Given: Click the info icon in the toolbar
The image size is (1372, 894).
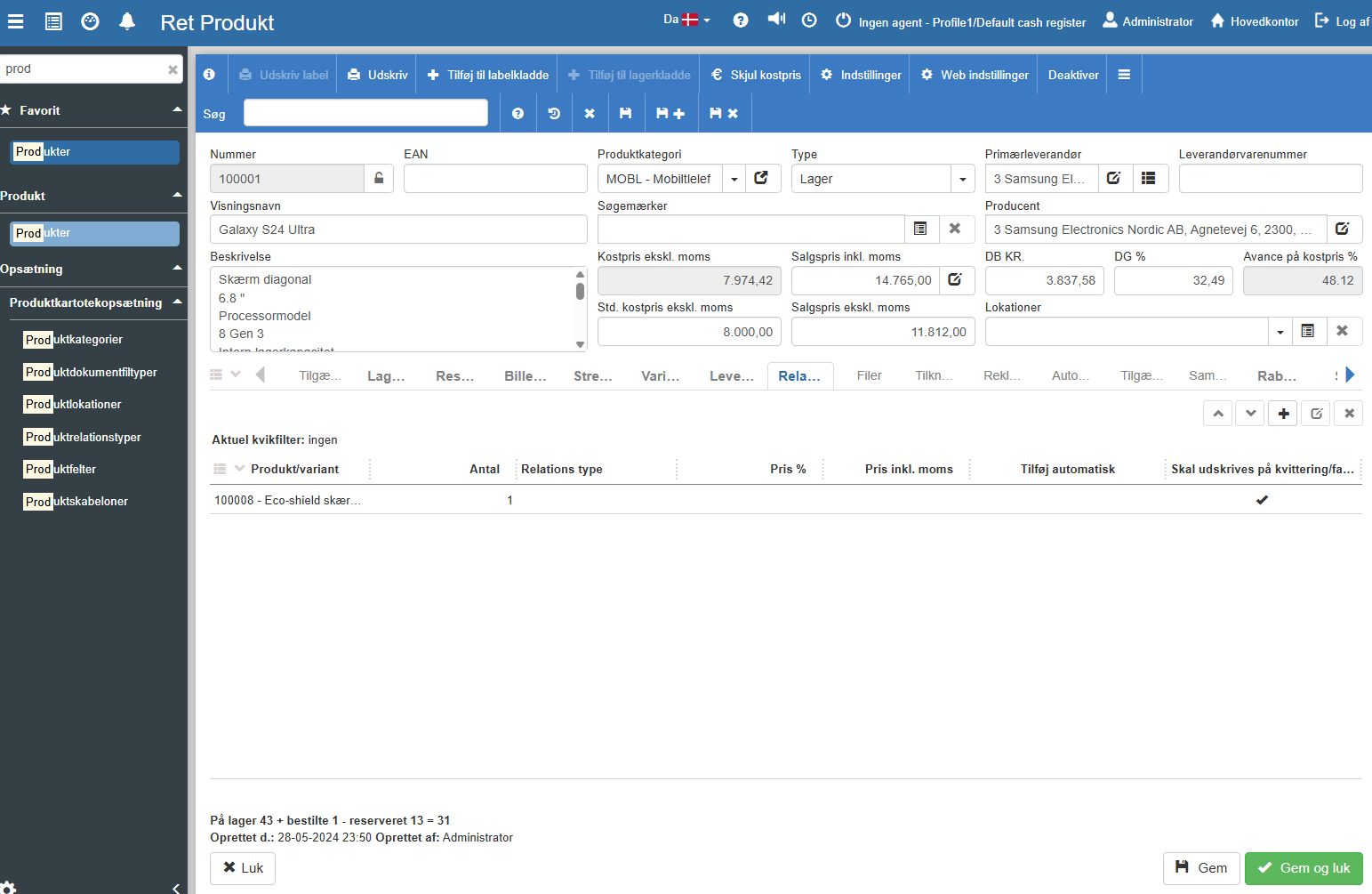Looking at the screenshot, I should 209,75.
